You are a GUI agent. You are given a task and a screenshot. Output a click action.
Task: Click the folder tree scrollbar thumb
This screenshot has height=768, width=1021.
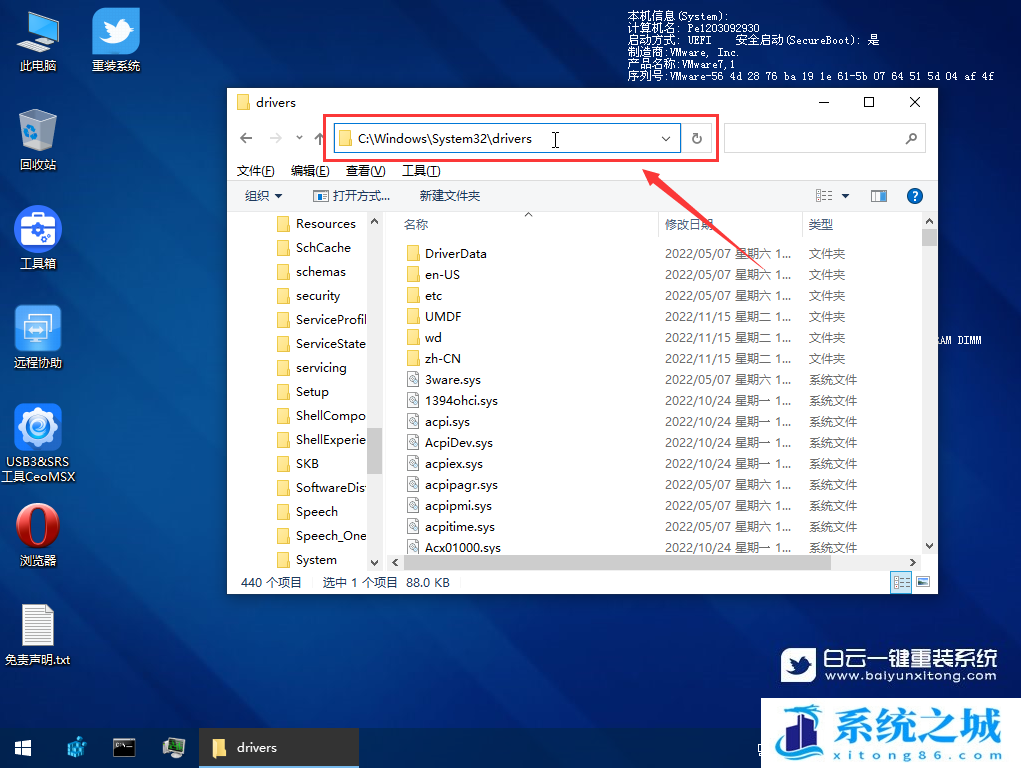(x=374, y=450)
